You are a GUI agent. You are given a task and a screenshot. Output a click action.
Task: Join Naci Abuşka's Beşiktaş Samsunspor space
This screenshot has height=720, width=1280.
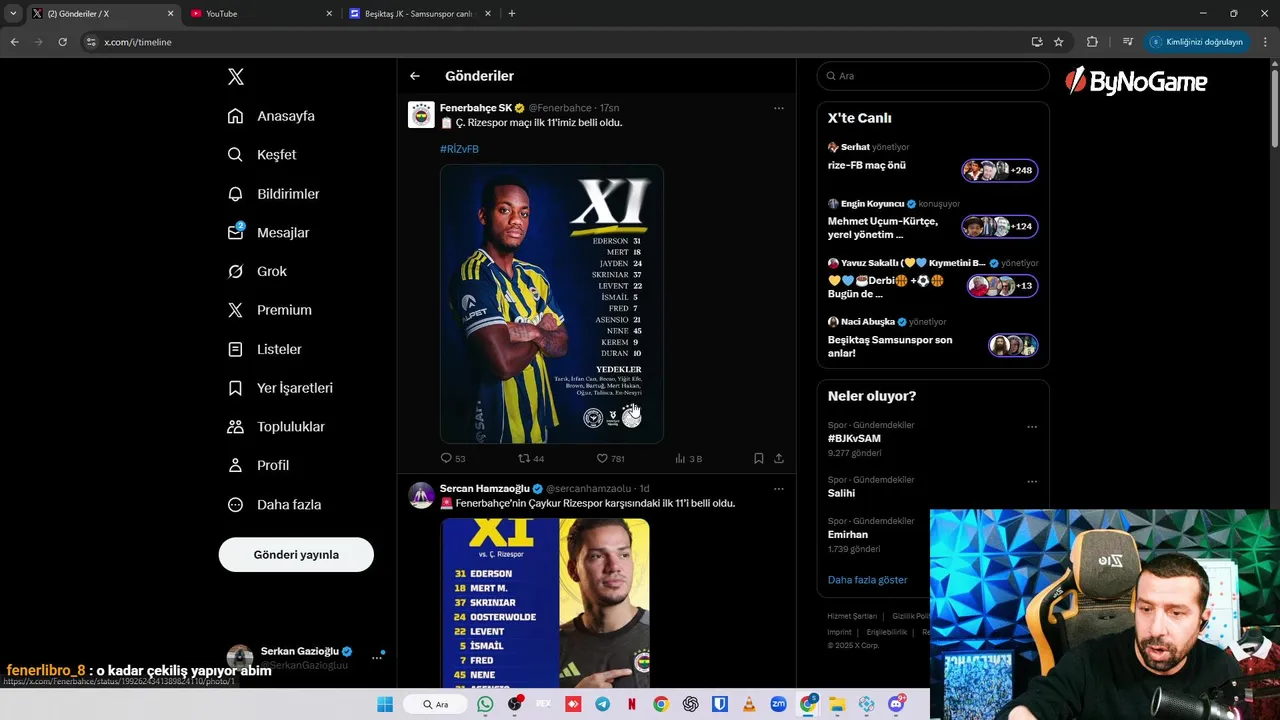[x=1013, y=345]
